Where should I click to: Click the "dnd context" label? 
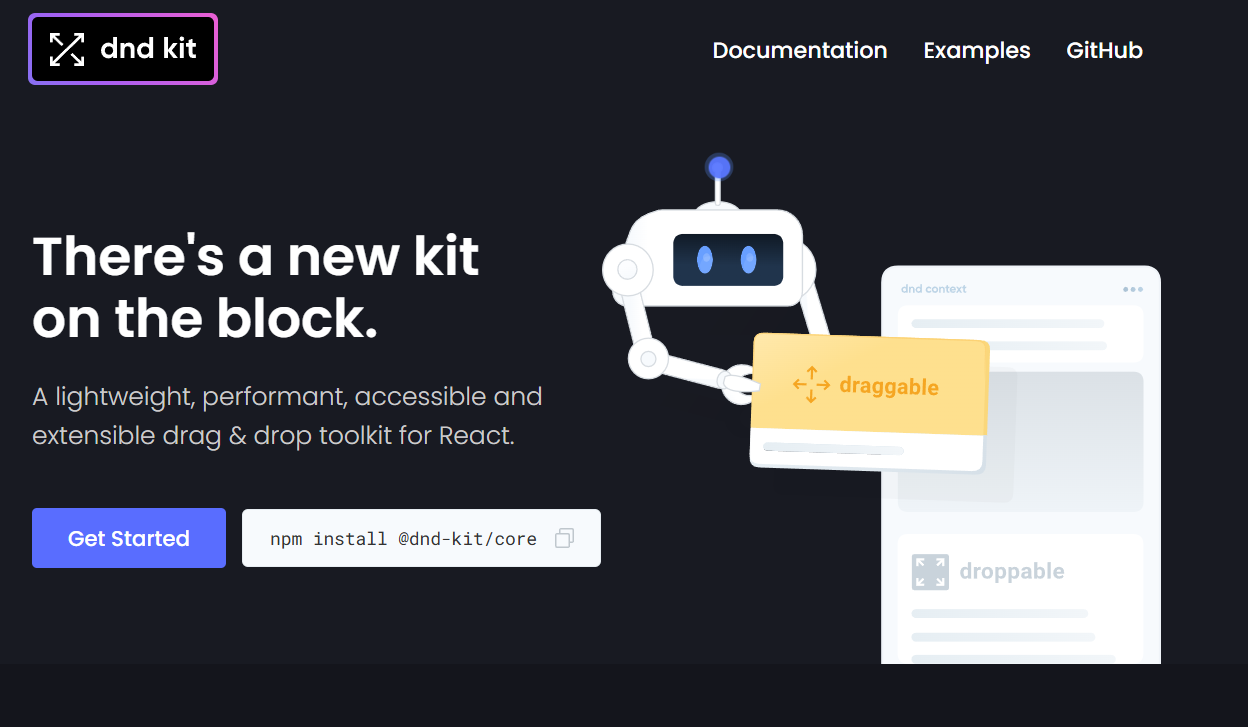(x=934, y=289)
